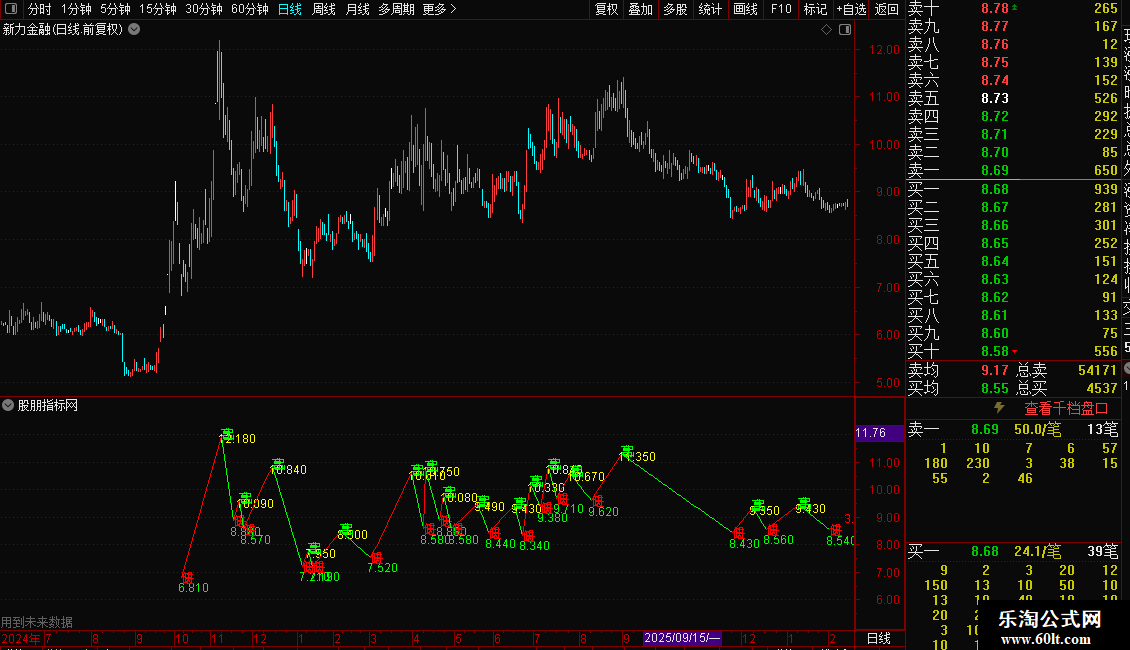Click the 日线 label on time axis
The width and height of the screenshot is (1130, 650).
[x=878, y=638]
